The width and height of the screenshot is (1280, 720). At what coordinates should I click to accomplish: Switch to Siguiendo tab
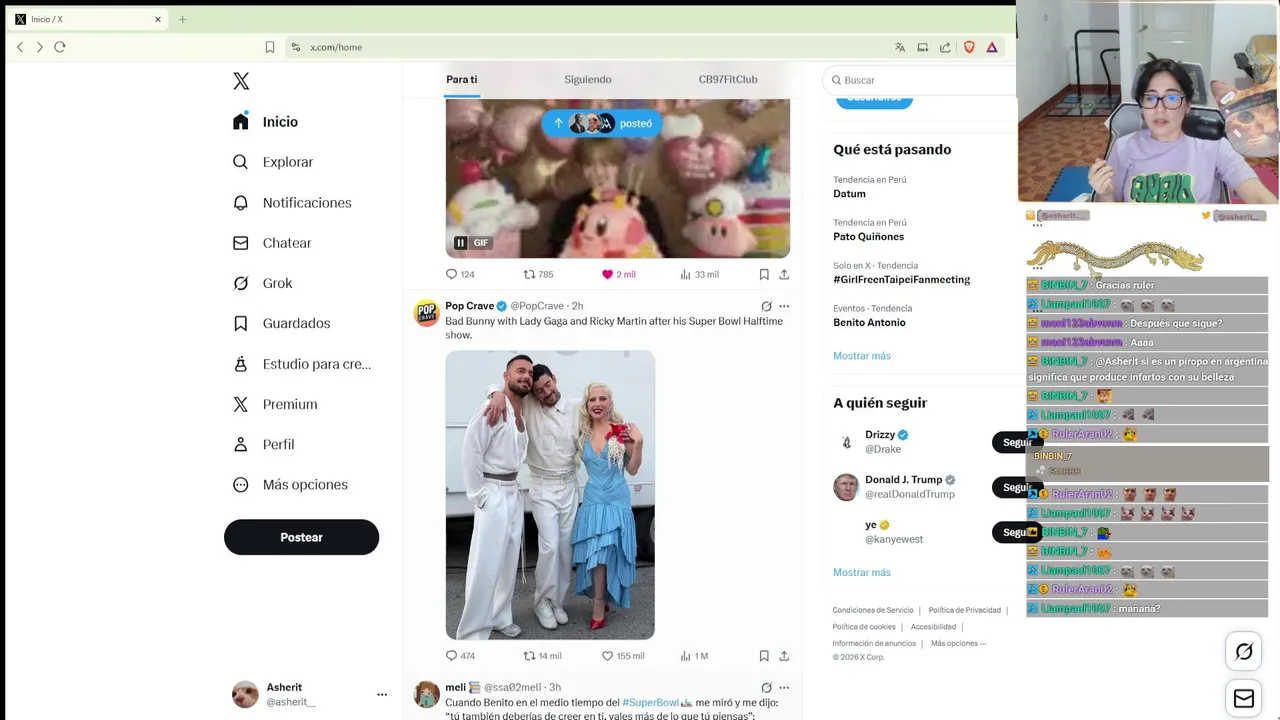587,79
